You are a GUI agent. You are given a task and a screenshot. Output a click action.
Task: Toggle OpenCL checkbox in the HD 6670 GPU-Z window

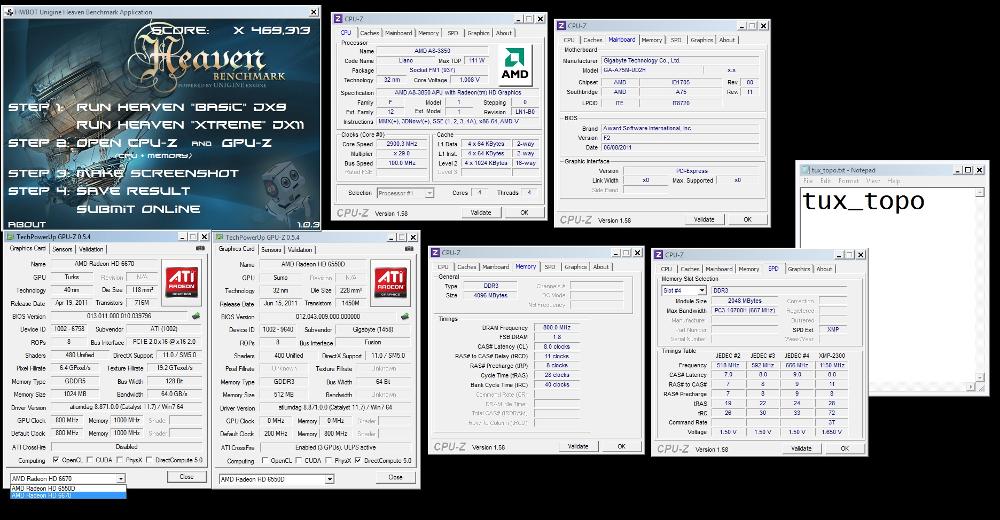click(x=56, y=460)
